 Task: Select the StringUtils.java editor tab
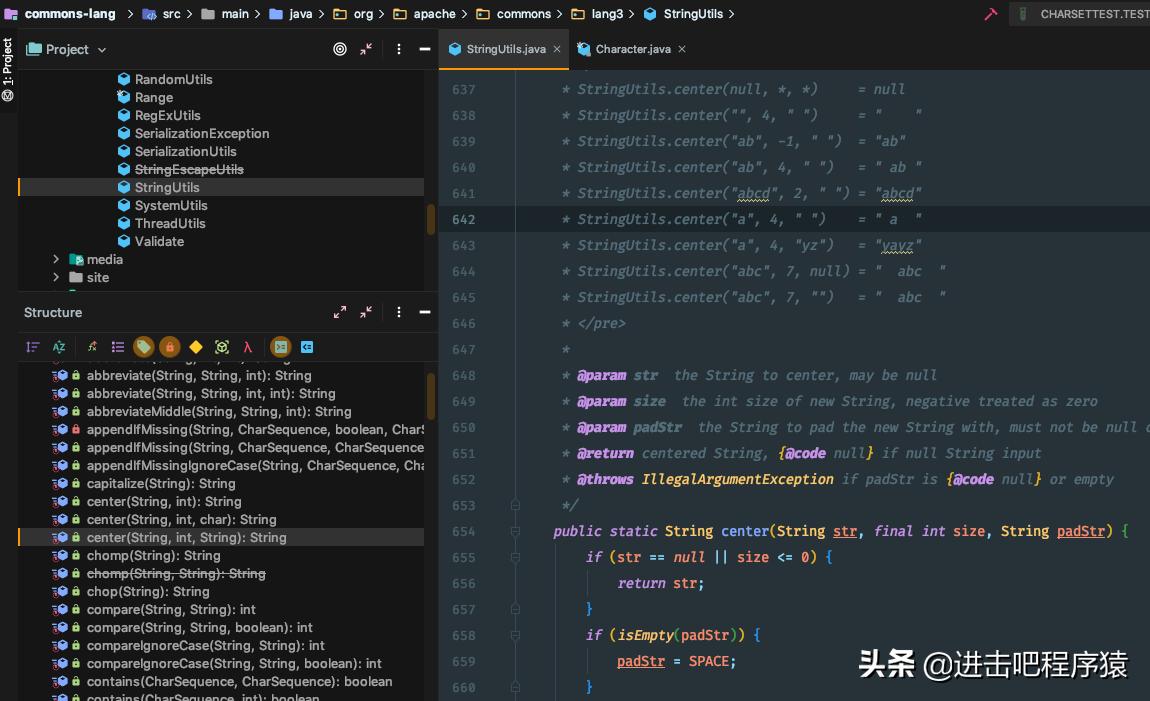coord(505,49)
